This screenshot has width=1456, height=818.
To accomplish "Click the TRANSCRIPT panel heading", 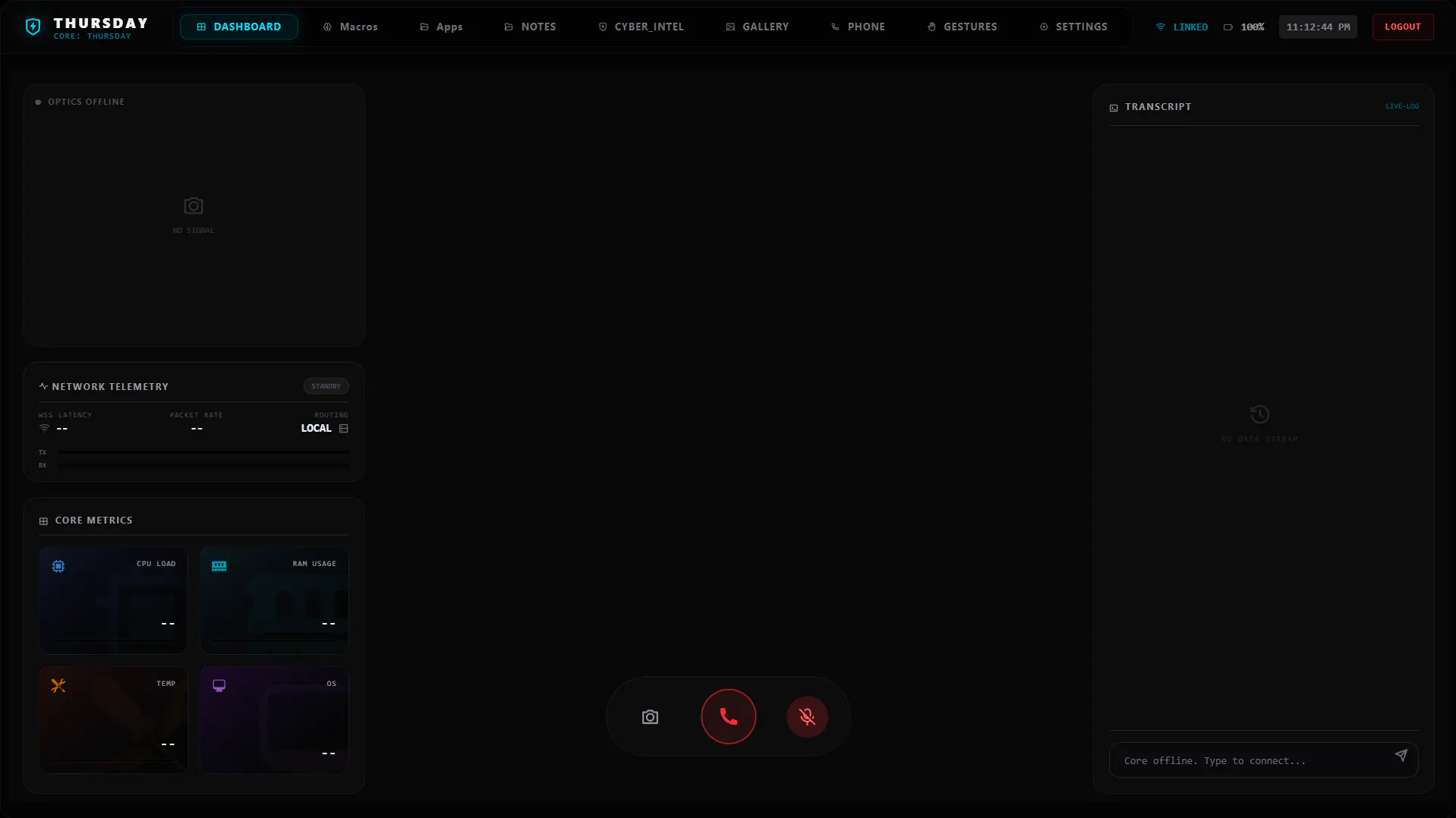I will coord(1158,107).
